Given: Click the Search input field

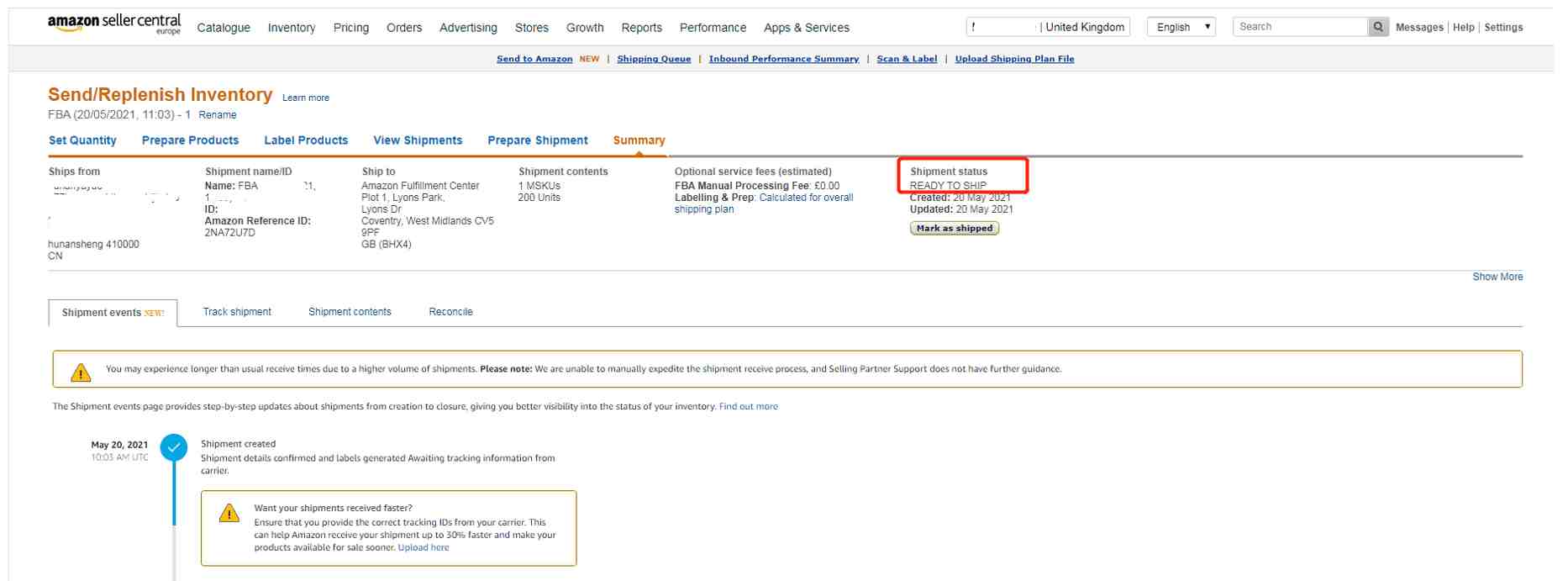Looking at the screenshot, I should click(x=1301, y=27).
